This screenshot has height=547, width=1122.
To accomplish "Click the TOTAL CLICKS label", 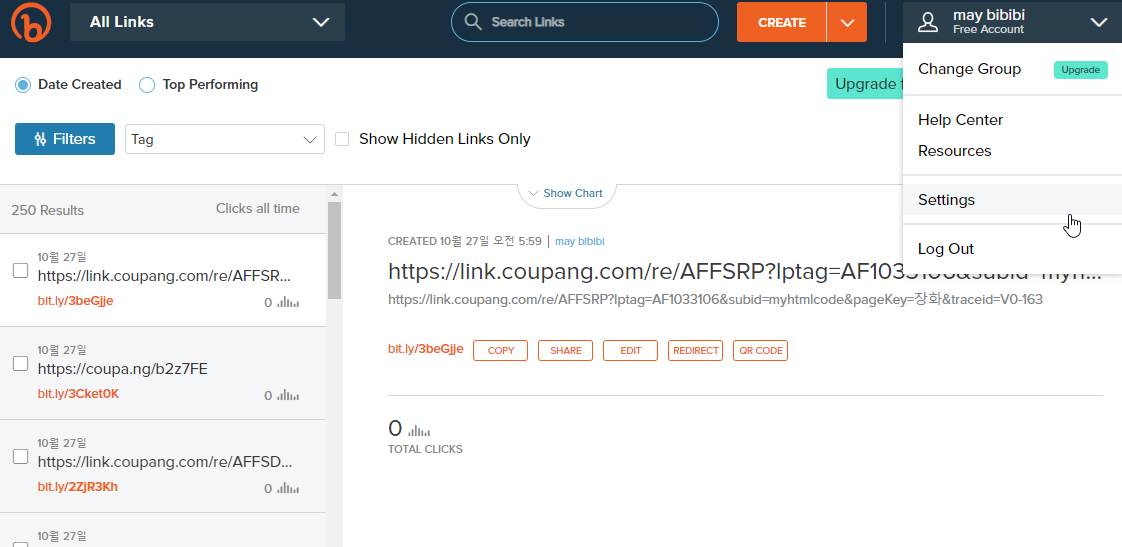I will tap(425, 450).
